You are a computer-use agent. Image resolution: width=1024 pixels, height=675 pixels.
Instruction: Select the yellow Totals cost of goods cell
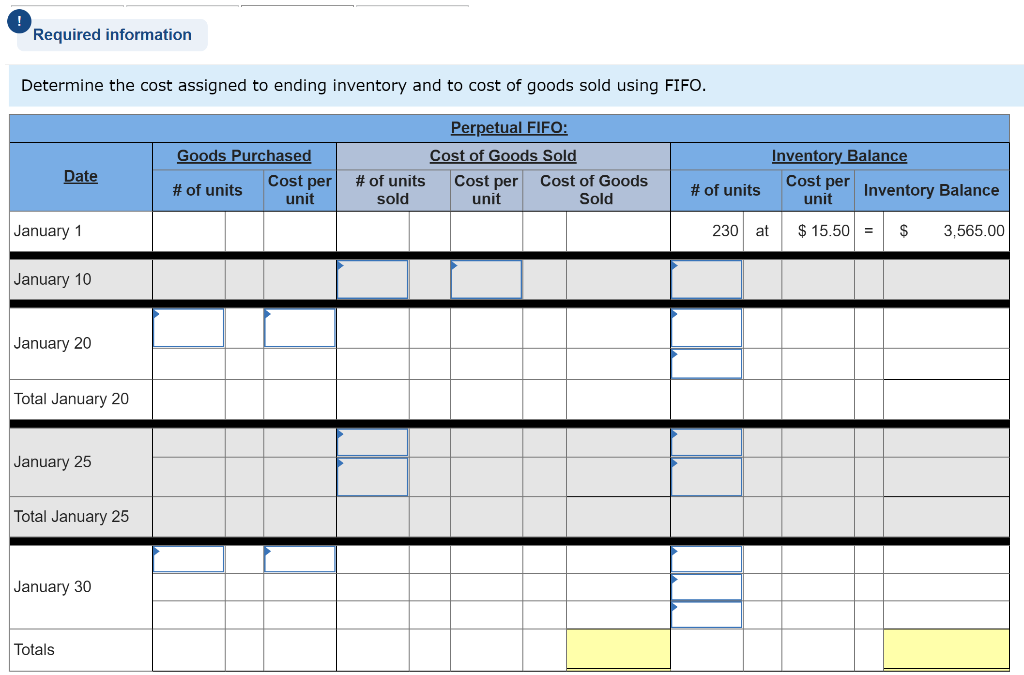618,648
